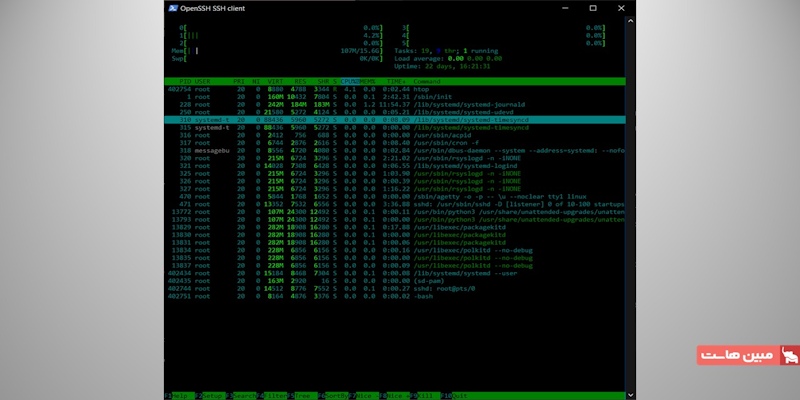The height and width of the screenshot is (400, 800).
Task: Select the highlighted systemd-timesyncd row PID 310
Action: (395, 120)
